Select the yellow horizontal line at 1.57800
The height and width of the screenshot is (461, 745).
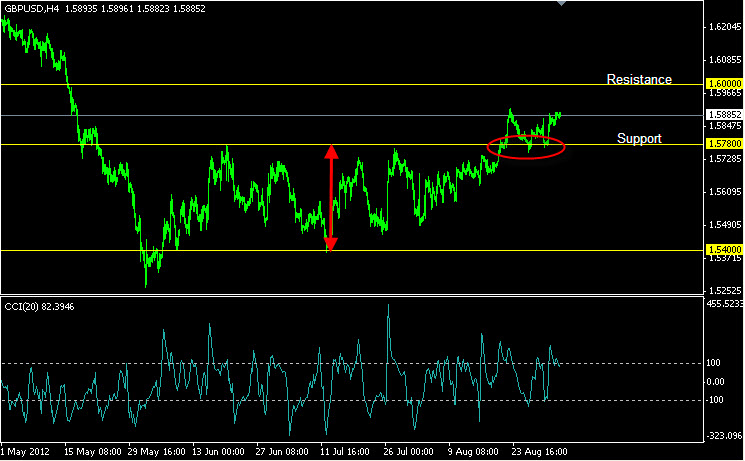pyautogui.click(x=352, y=144)
